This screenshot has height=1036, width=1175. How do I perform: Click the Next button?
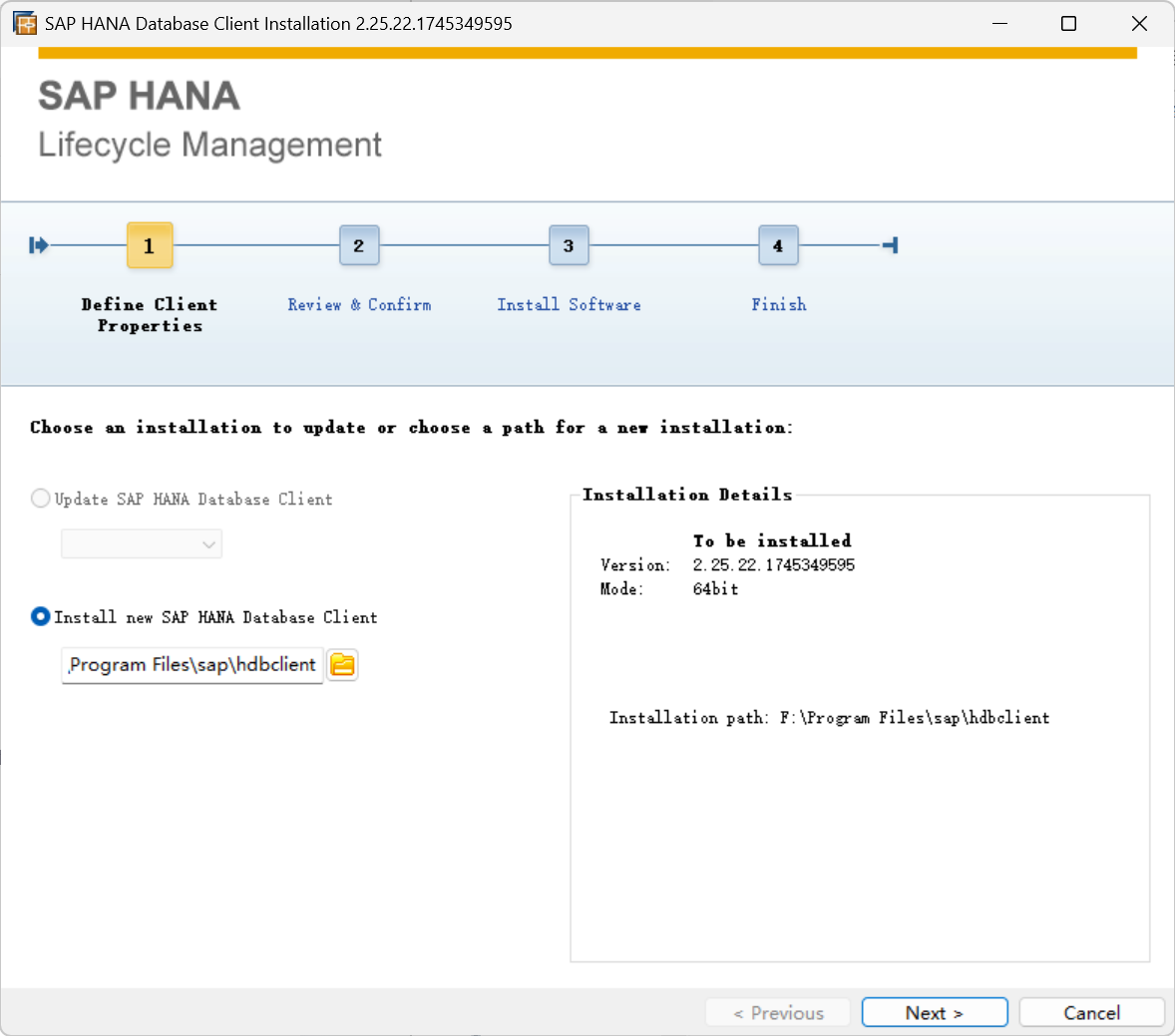(x=935, y=1013)
